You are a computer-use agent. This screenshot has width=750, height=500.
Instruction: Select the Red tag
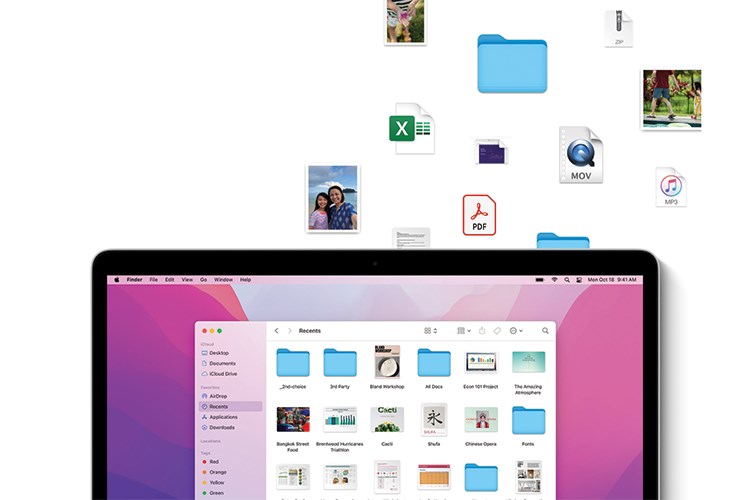(213, 462)
